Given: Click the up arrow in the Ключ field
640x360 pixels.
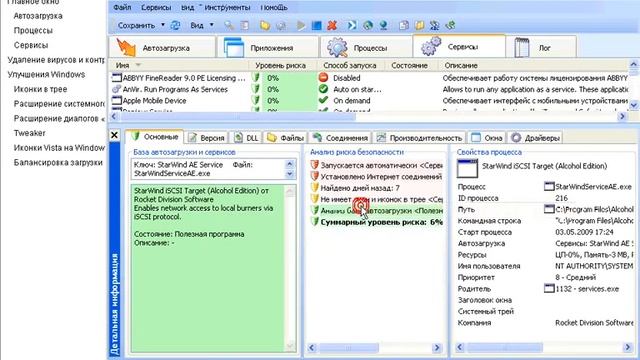Looking at the screenshot, I should 289,164.
